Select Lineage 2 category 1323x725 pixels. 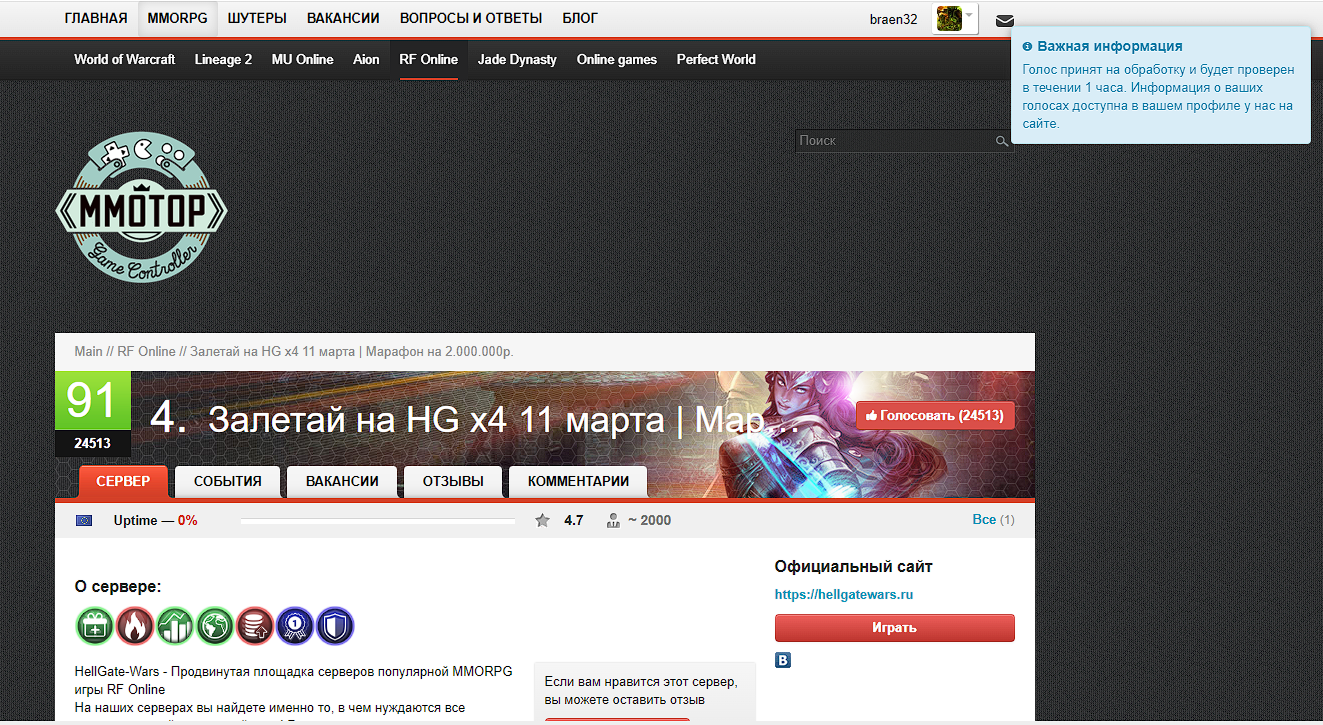coord(223,59)
